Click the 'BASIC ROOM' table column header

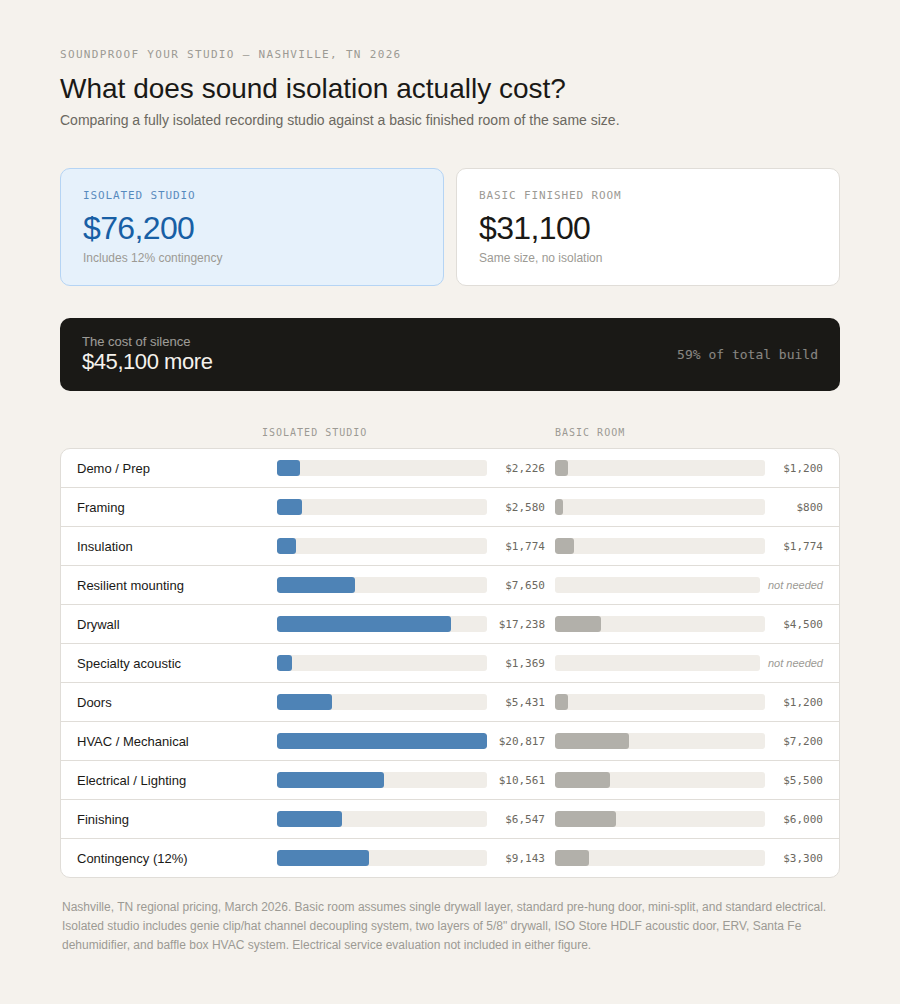point(590,432)
